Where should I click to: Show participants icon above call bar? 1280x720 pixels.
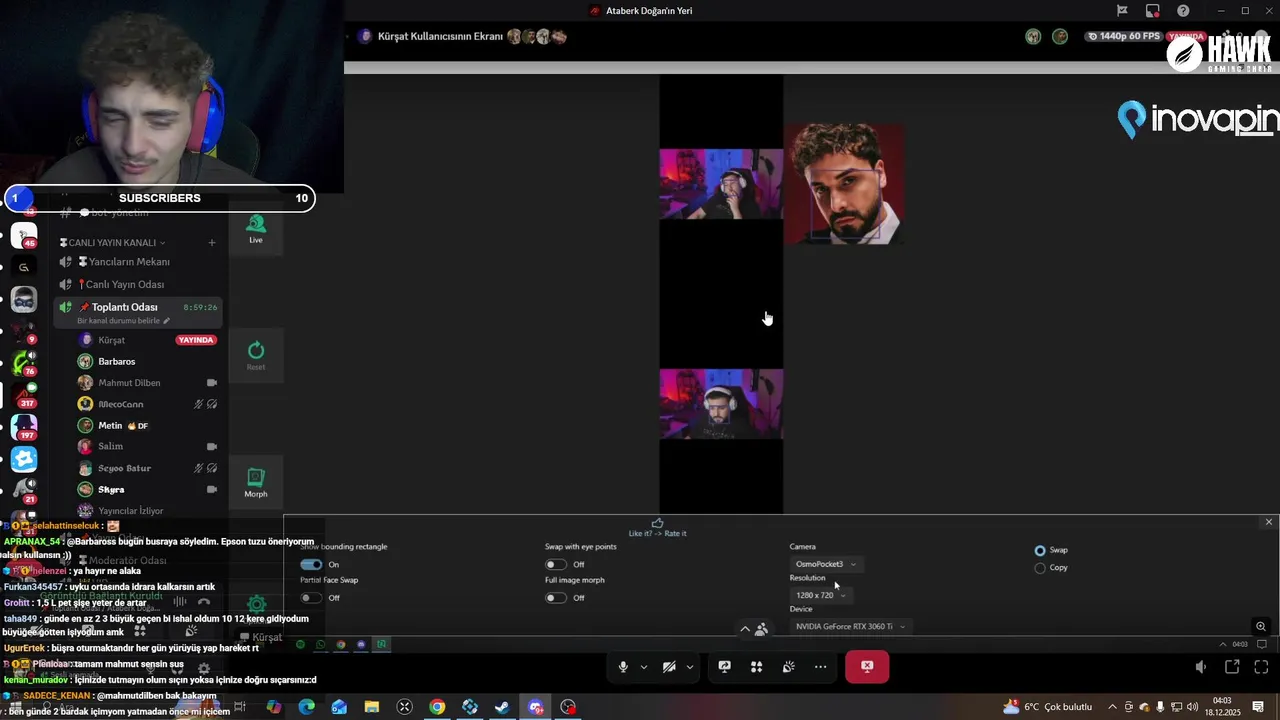tap(761, 629)
